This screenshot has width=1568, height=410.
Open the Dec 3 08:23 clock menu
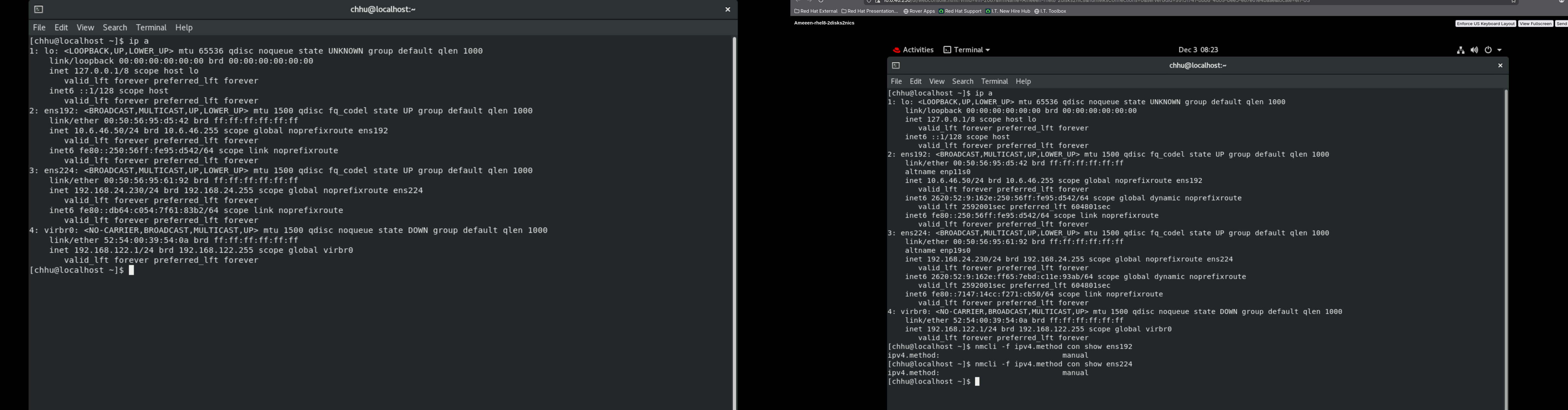1198,50
